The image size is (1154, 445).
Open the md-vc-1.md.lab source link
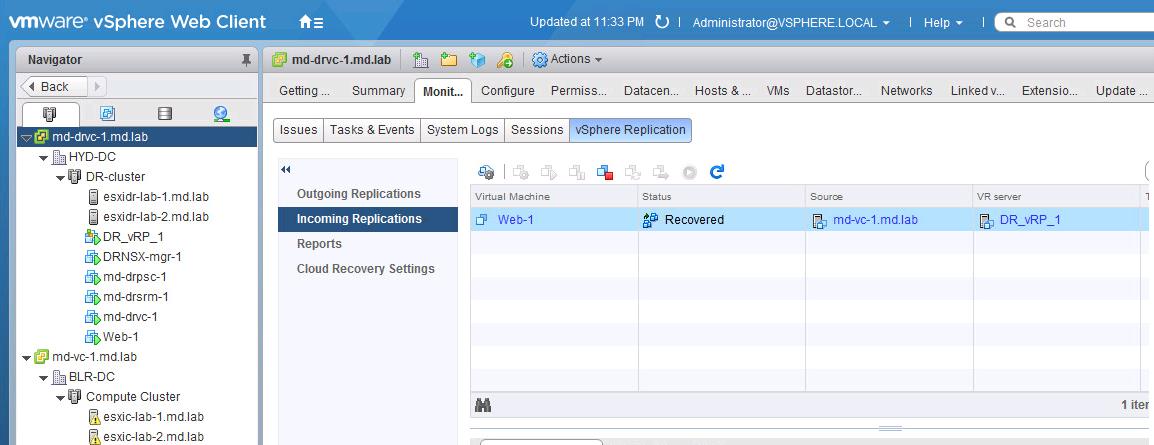point(875,219)
